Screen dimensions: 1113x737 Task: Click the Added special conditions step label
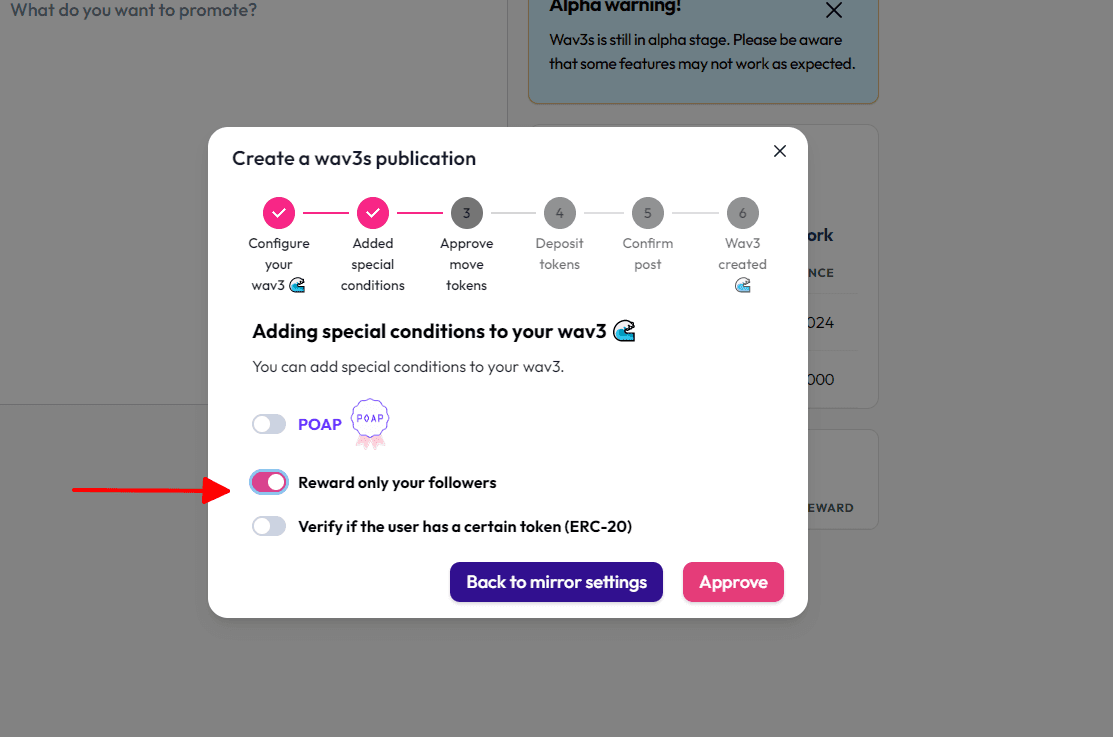coord(373,264)
